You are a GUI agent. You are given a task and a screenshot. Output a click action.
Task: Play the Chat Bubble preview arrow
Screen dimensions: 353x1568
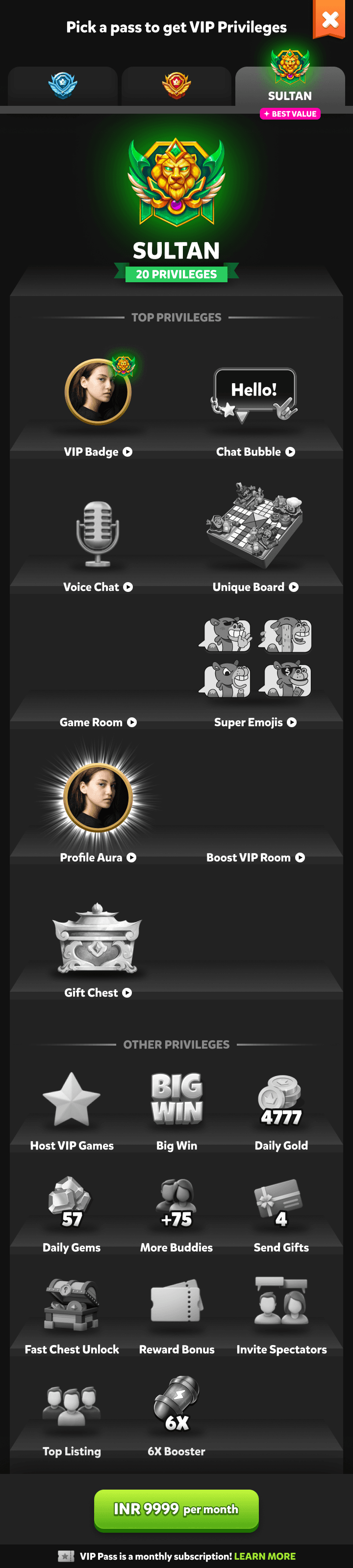click(290, 452)
